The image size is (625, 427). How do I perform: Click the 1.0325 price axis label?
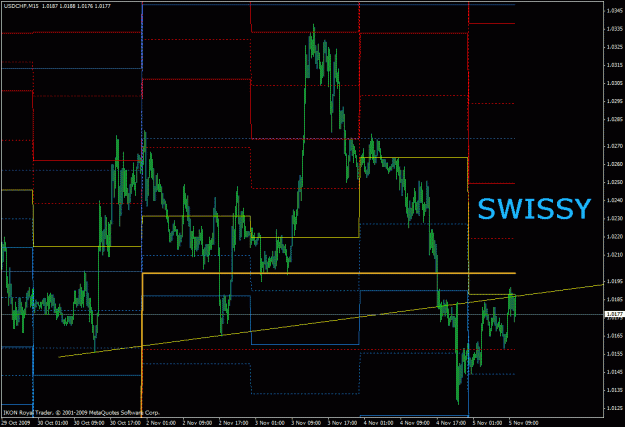coord(615,47)
